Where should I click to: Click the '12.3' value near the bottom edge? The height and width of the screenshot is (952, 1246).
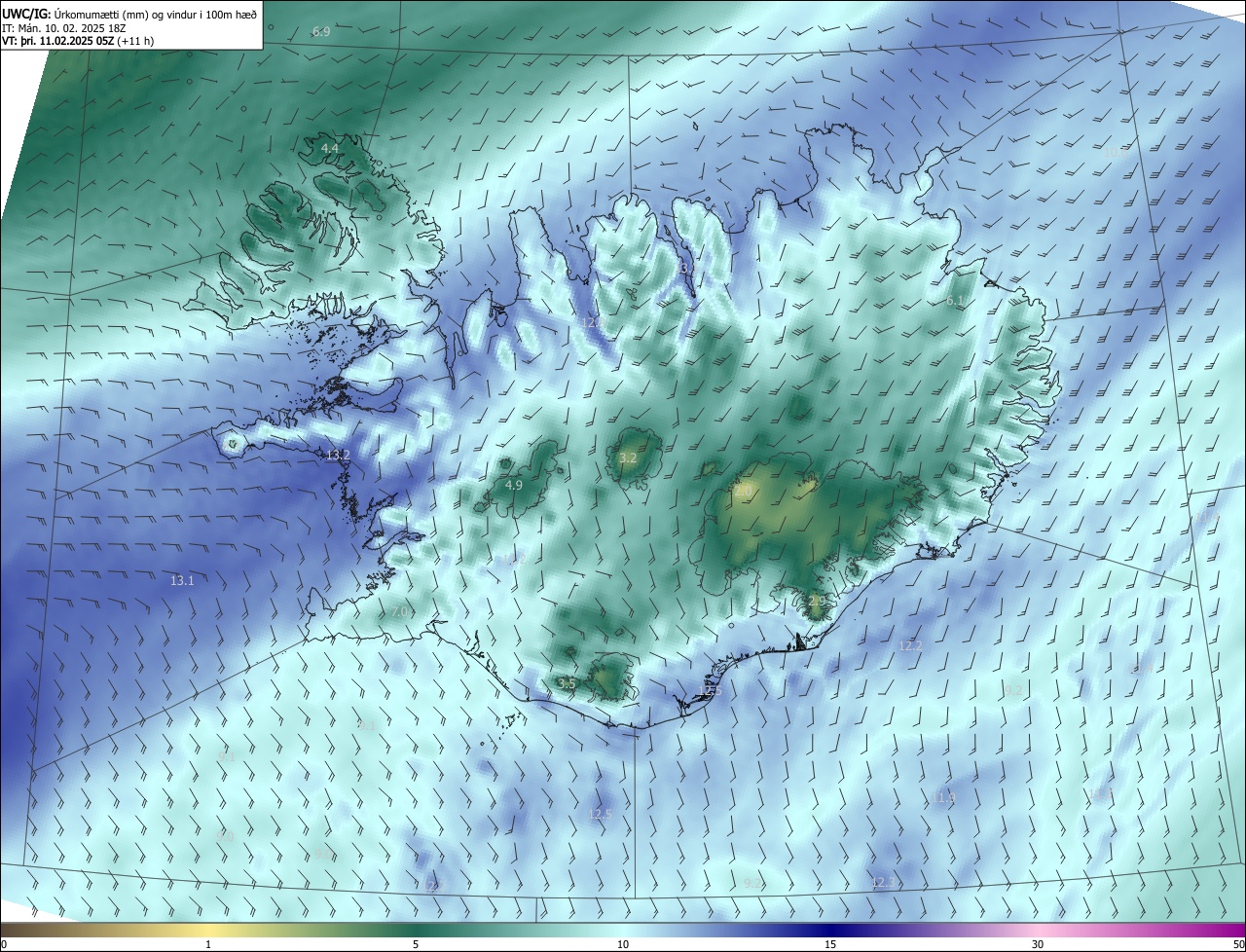[x=883, y=883]
